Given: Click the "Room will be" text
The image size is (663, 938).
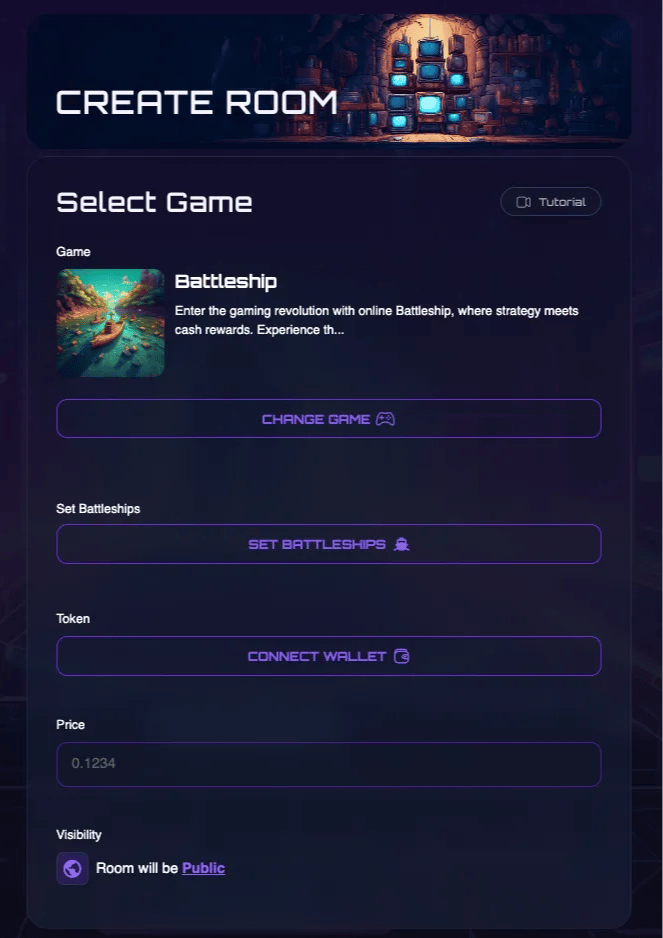Looking at the screenshot, I should (137, 868).
